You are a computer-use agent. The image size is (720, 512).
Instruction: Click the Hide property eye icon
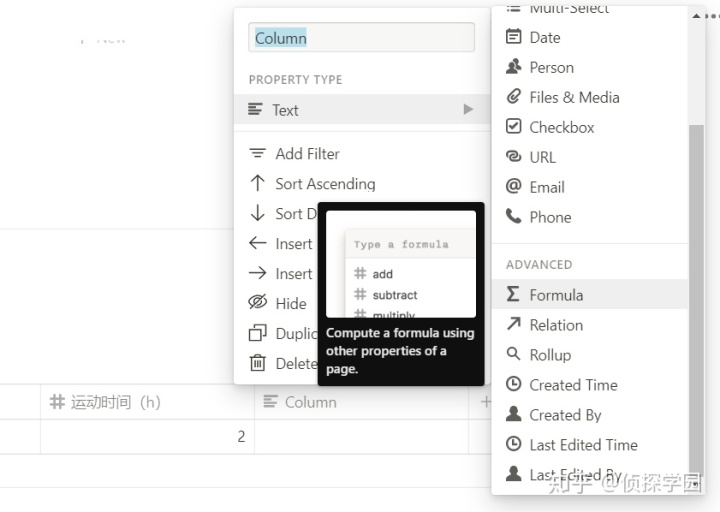(258, 302)
